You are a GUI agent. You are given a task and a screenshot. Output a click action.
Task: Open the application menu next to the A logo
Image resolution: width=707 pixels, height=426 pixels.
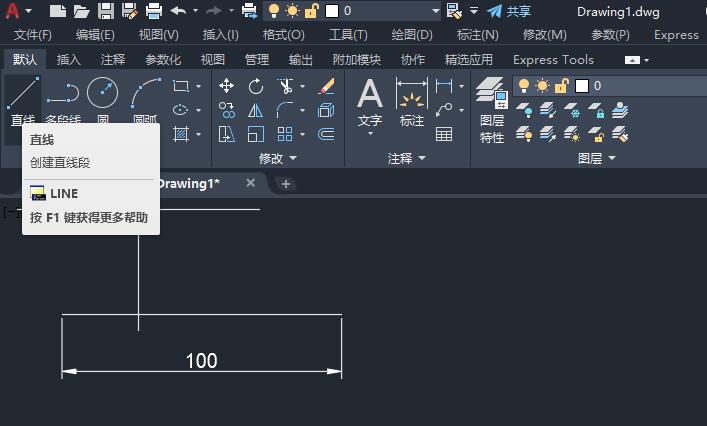(x=28, y=11)
